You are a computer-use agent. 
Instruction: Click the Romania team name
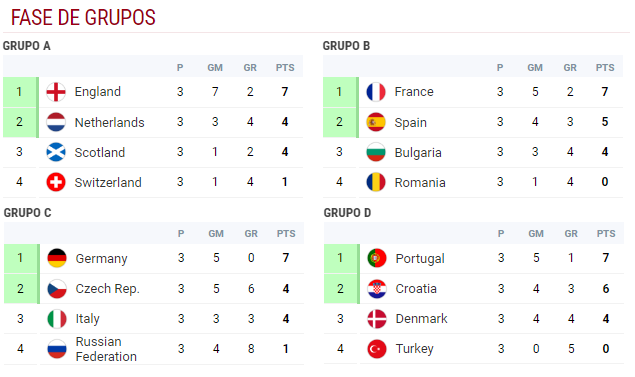420,183
